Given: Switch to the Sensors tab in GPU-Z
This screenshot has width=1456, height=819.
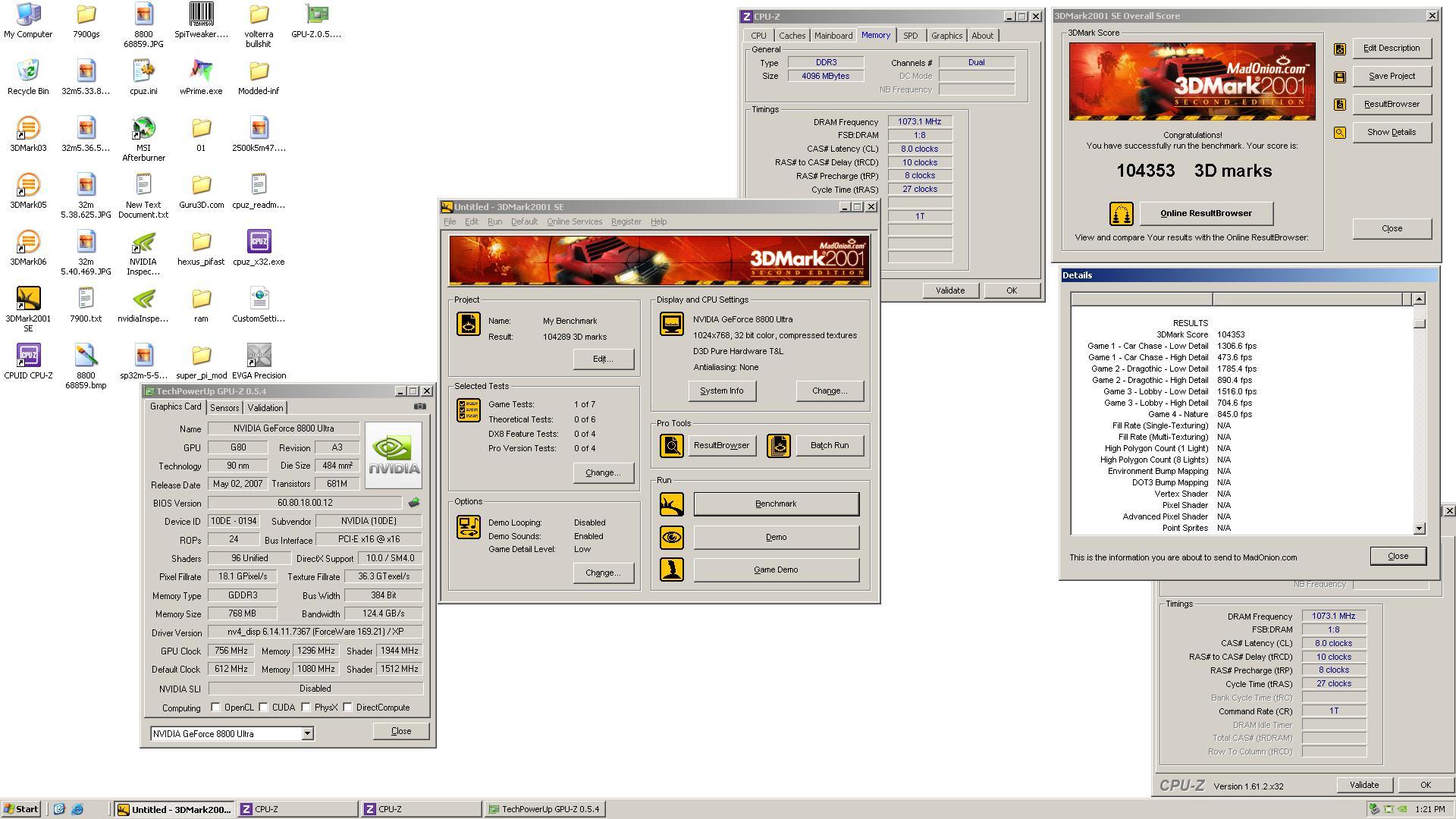Looking at the screenshot, I should 224,408.
